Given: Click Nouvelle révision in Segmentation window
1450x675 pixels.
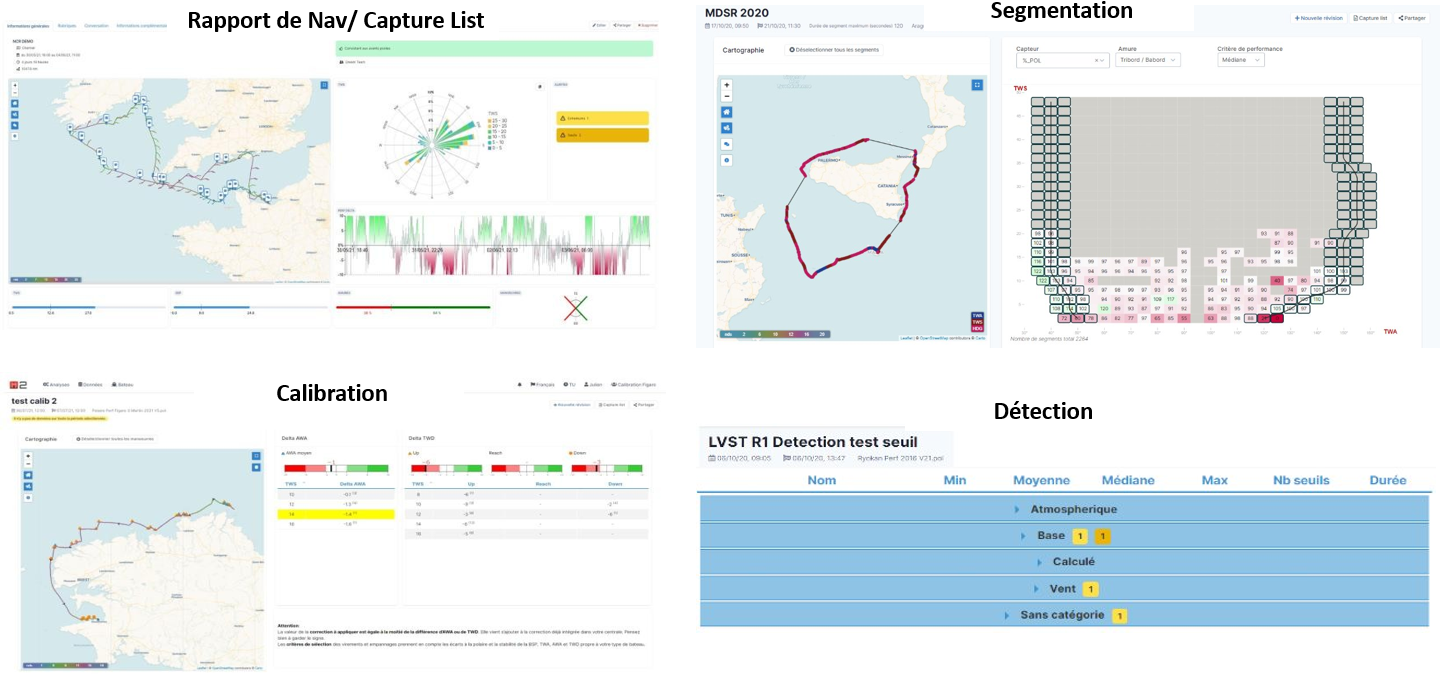Looking at the screenshot, I should (1318, 18).
